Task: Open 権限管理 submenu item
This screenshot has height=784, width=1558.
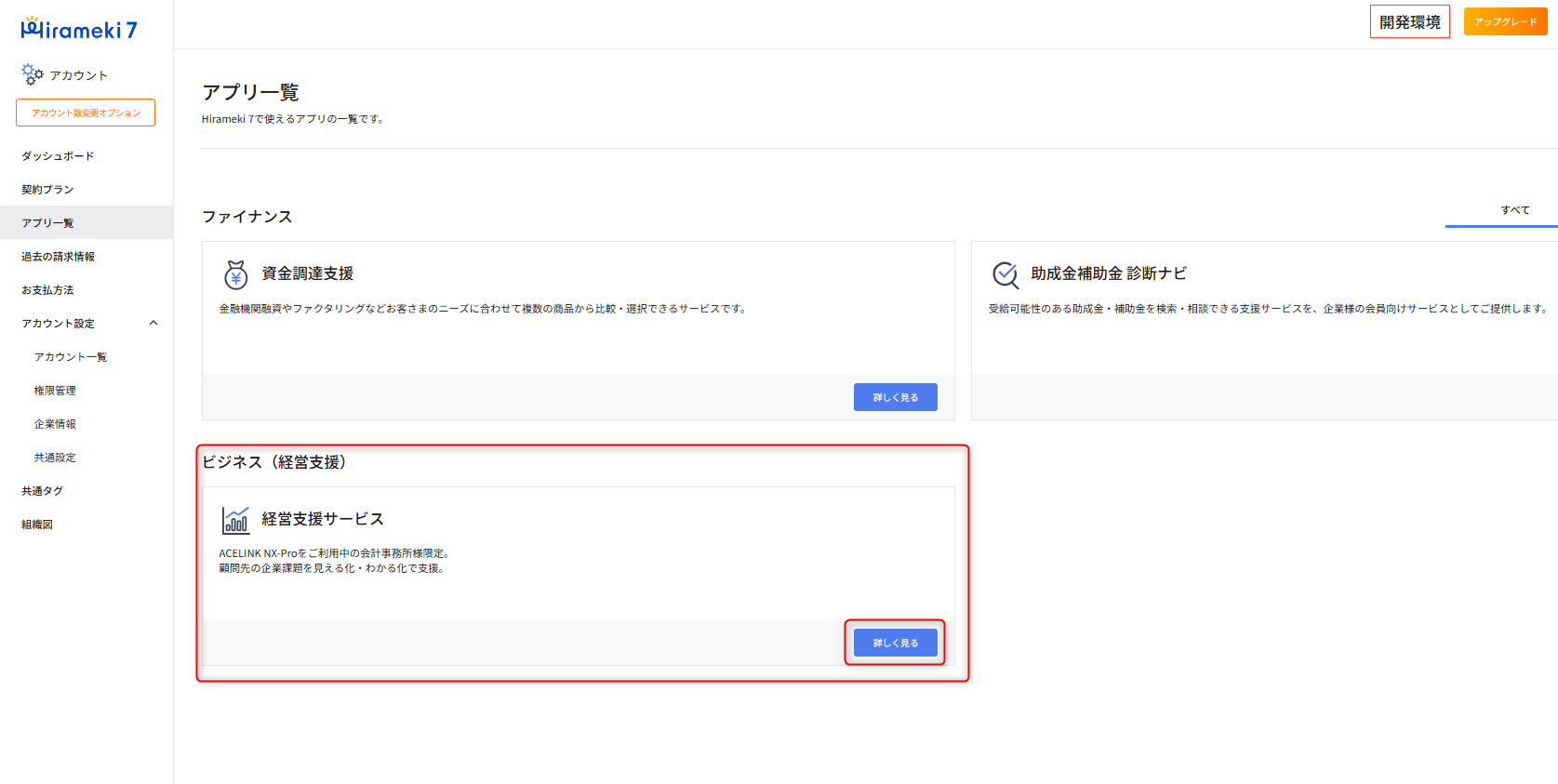Action: tap(55, 391)
